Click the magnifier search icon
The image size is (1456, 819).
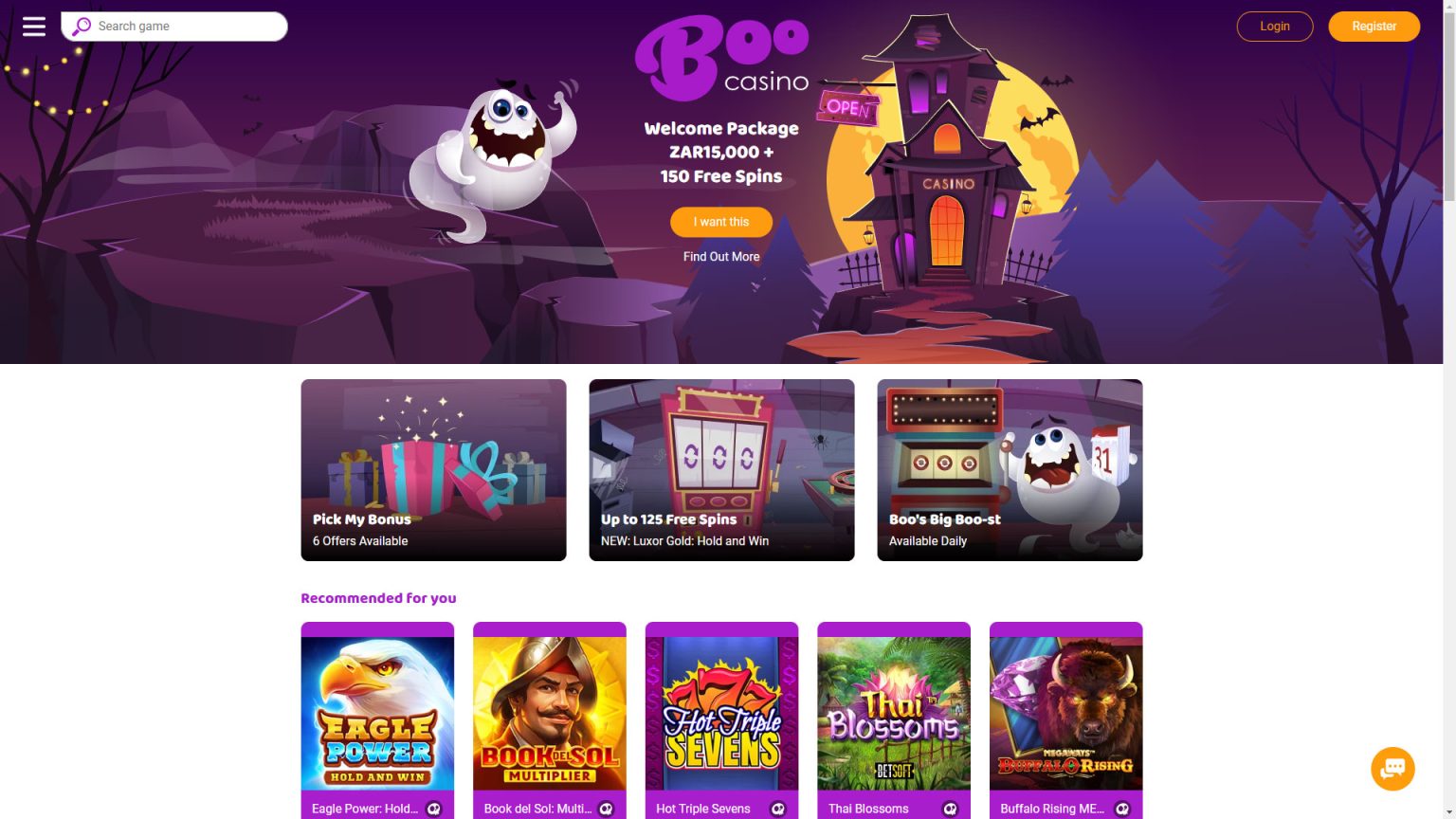tap(82, 27)
